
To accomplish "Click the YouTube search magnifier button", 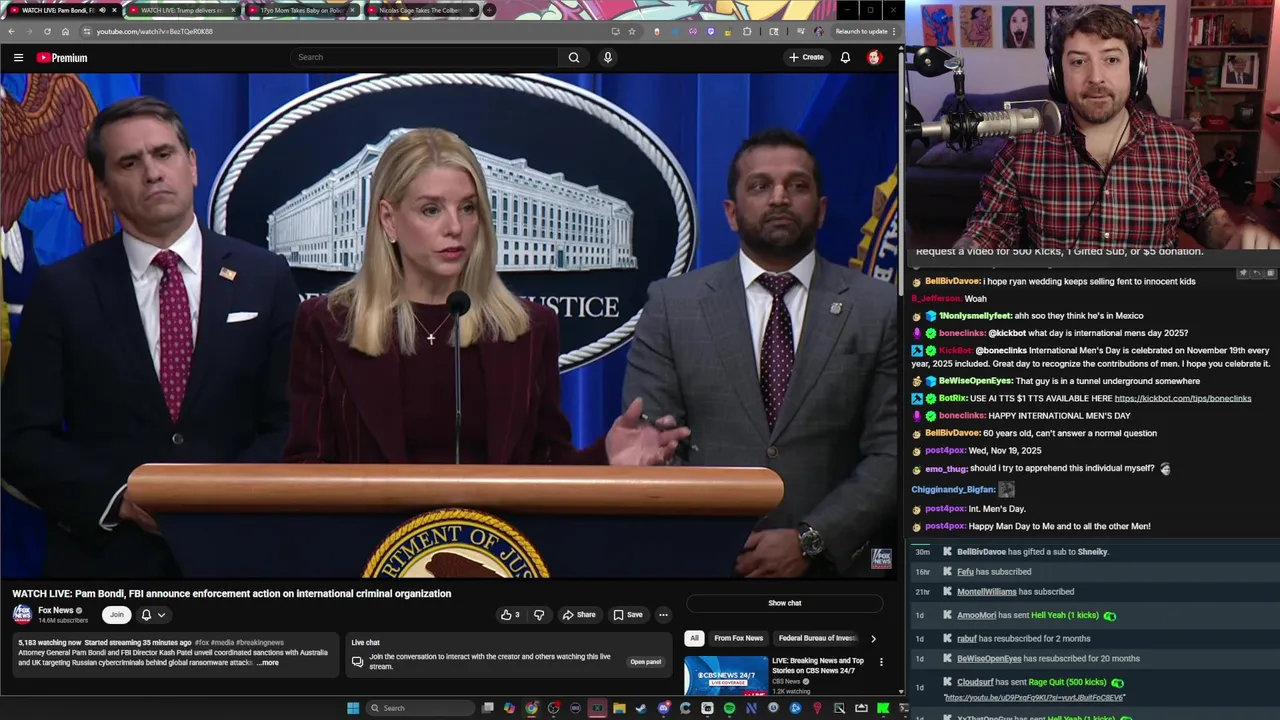I will point(574,57).
